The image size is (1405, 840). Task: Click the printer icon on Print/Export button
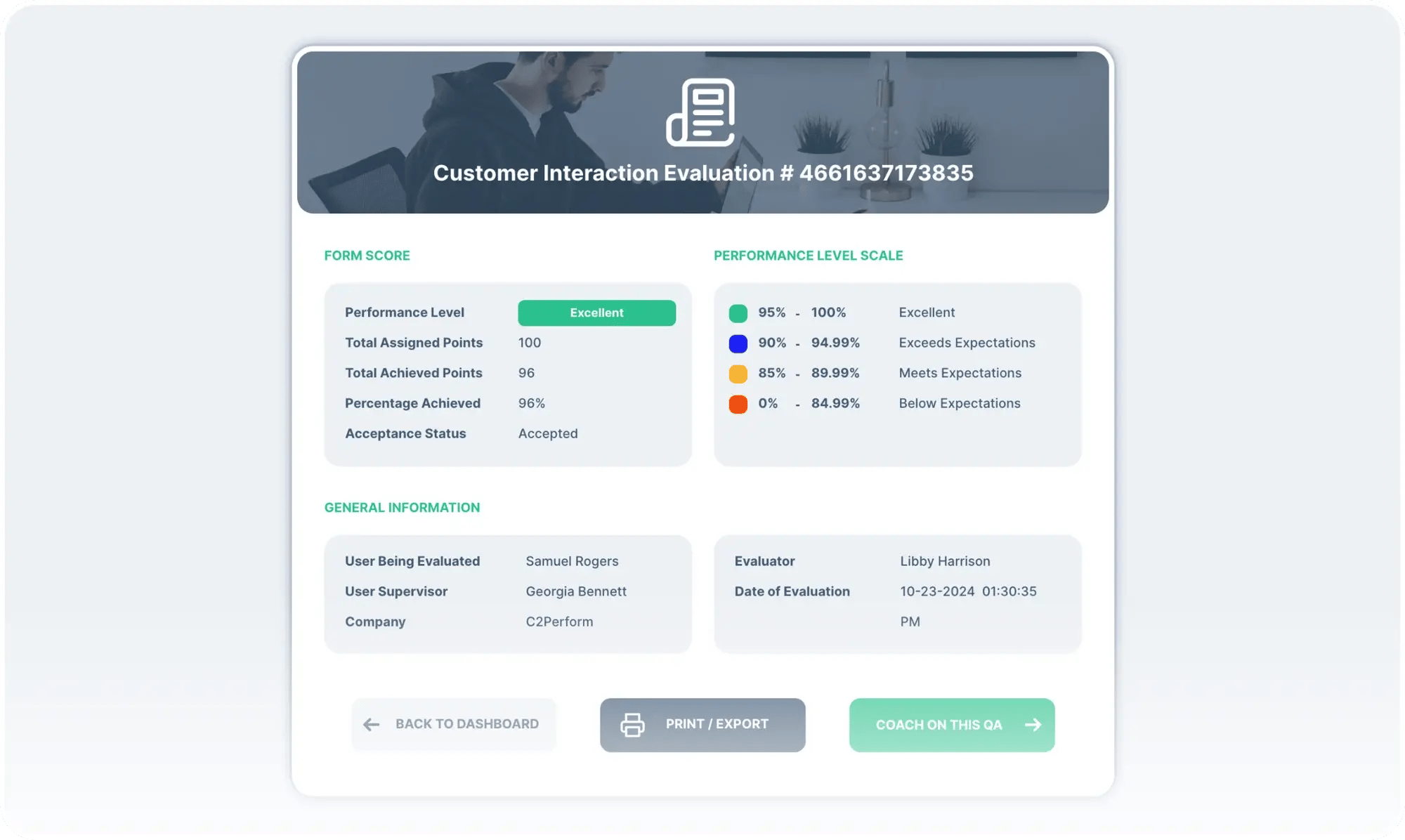[x=633, y=724]
